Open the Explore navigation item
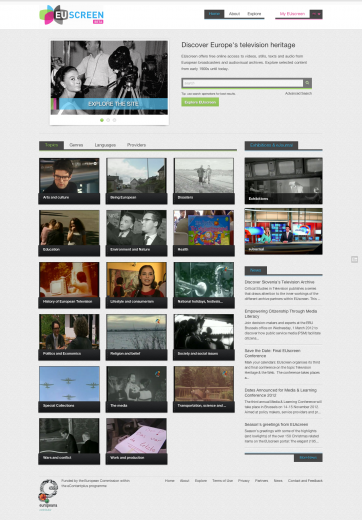Screen dimensions: 362x520 coord(254,14)
